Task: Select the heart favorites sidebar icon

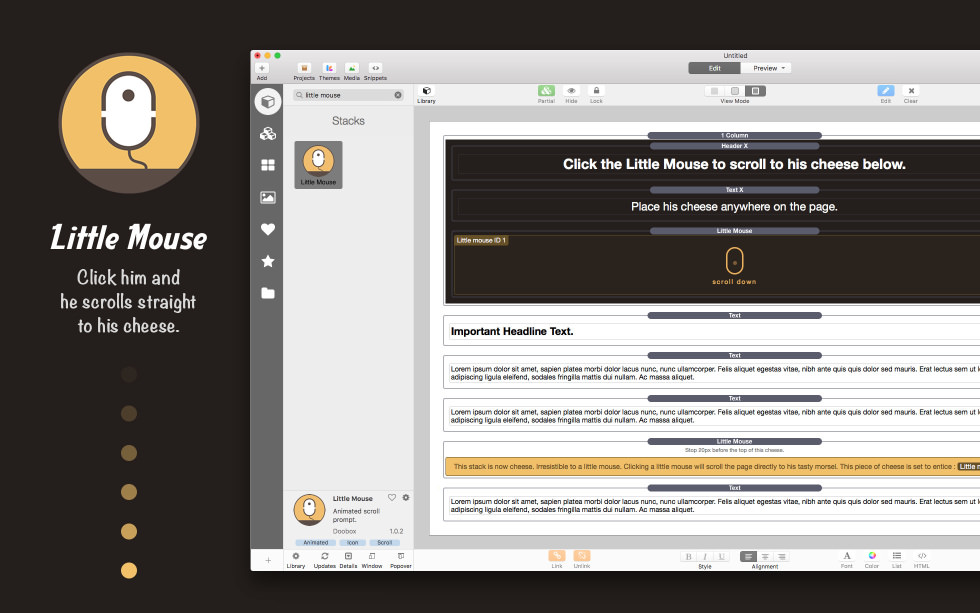Action: pyautogui.click(x=268, y=229)
